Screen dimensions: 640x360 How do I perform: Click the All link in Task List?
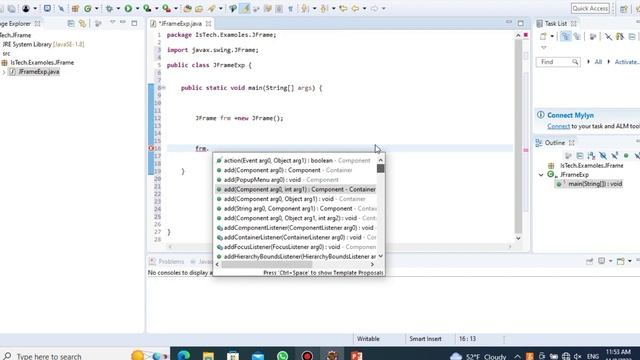click(x=598, y=62)
